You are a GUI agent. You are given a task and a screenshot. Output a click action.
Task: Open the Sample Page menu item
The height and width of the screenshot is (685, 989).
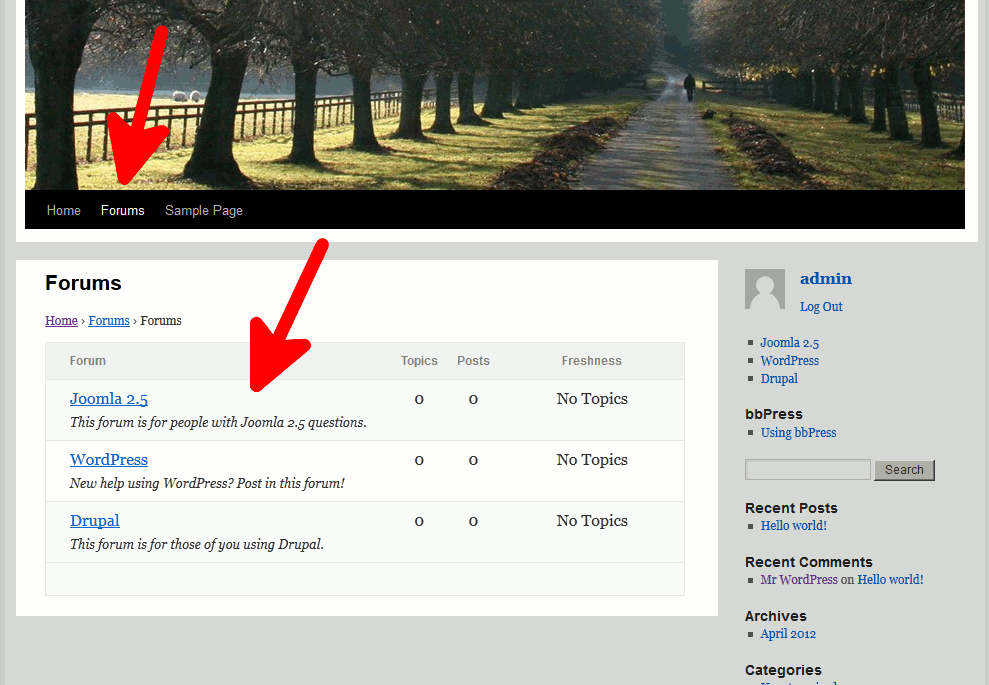[x=203, y=211]
